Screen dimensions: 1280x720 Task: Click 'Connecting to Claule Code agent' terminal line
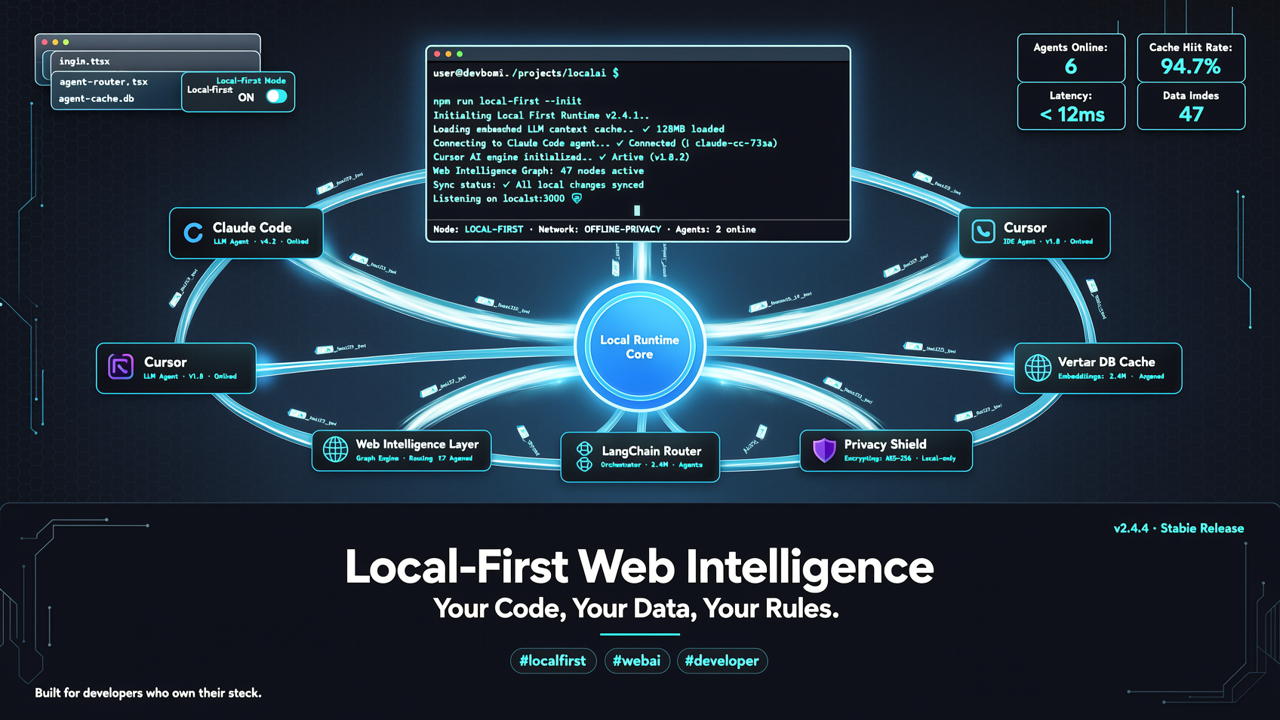[605, 143]
